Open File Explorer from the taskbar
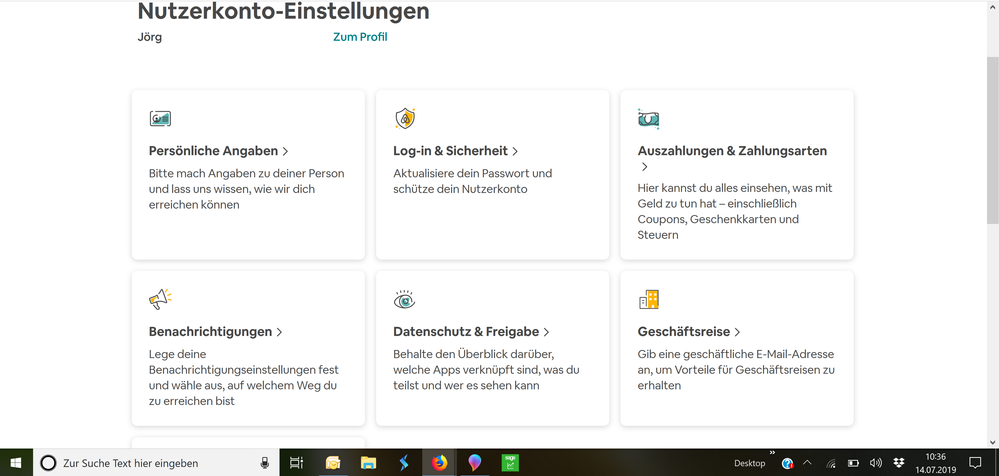 click(368, 463)
